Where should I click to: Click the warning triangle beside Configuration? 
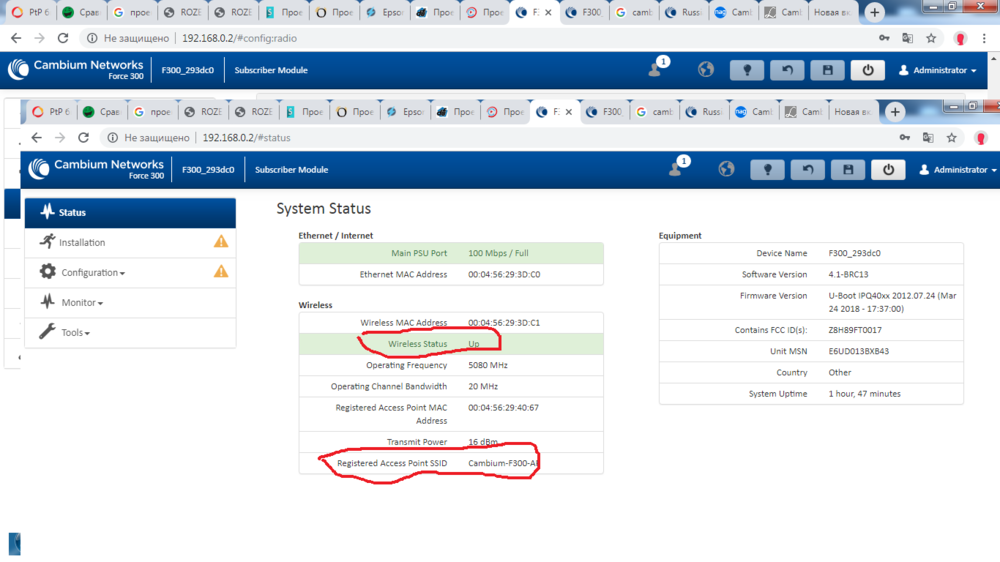[221, 272]
